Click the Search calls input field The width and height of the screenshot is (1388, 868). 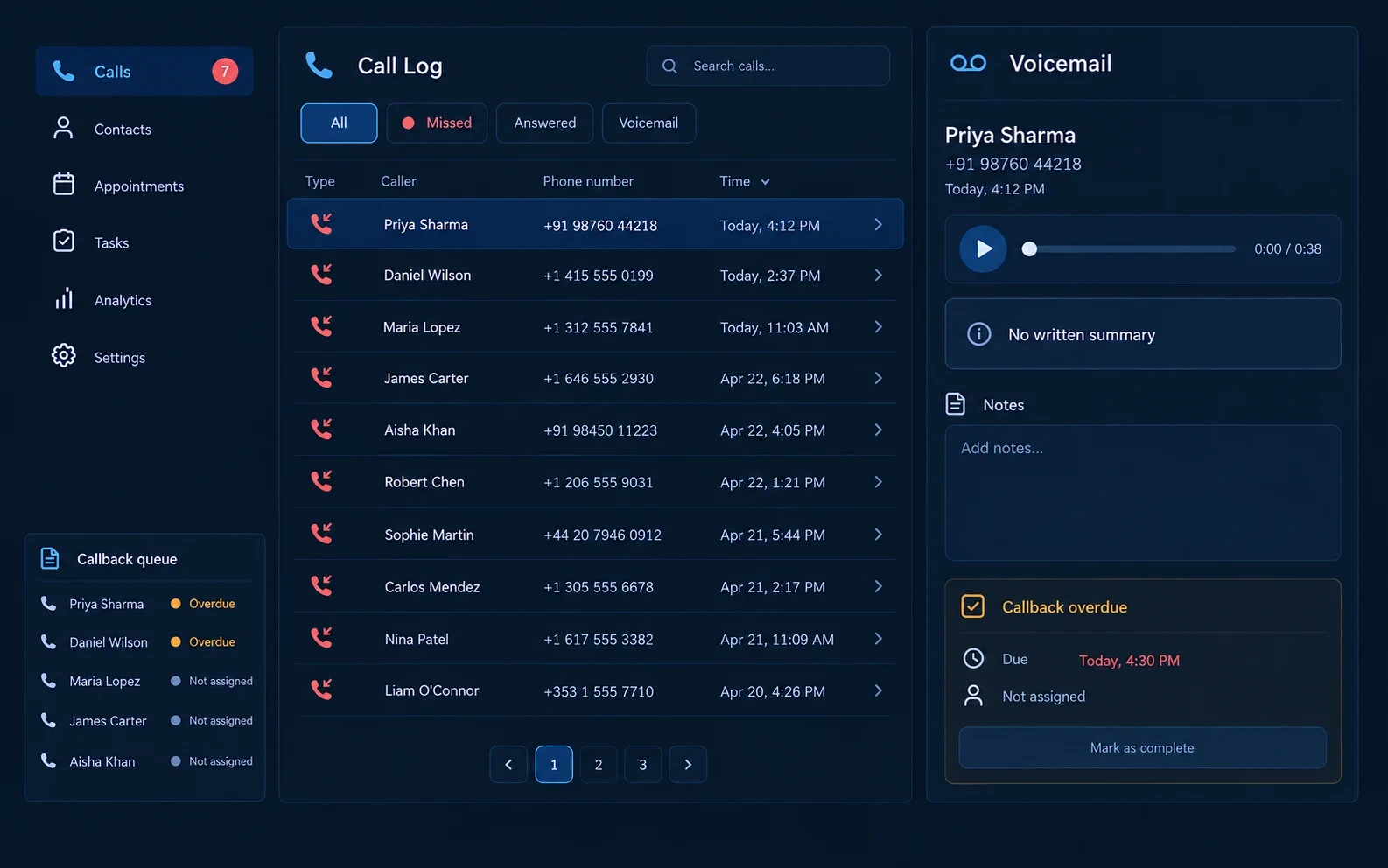768,66
